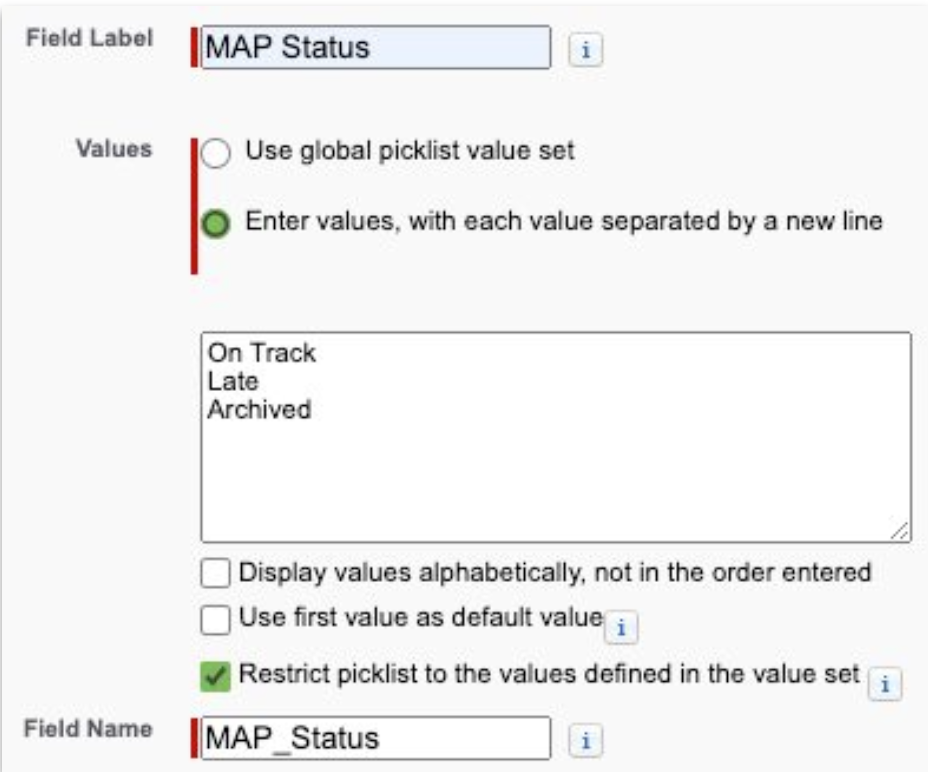Click the text area resize handle
This screenshot has width=928, height=772.
[x=900, y=531]
